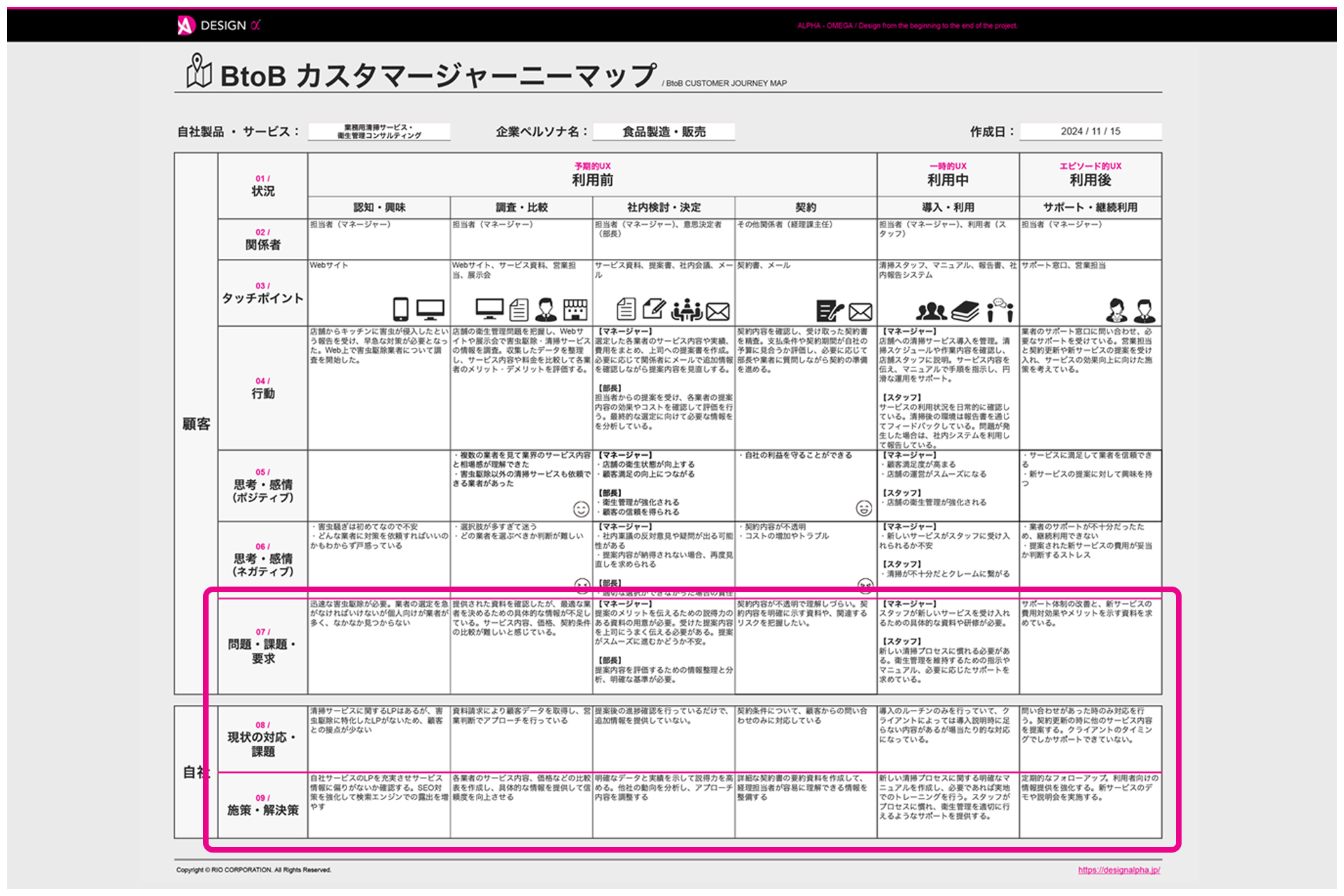Click the 02 / 関係者 row label
The image size is (1344, 896).
pyautogui.click(x=262, y=239)
